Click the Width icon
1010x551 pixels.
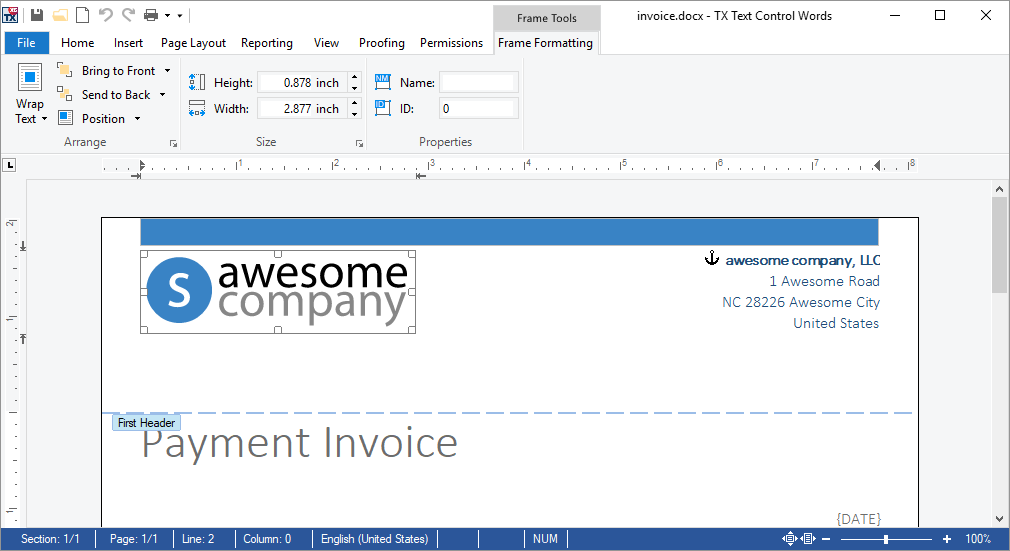click(x=196, y=108)
